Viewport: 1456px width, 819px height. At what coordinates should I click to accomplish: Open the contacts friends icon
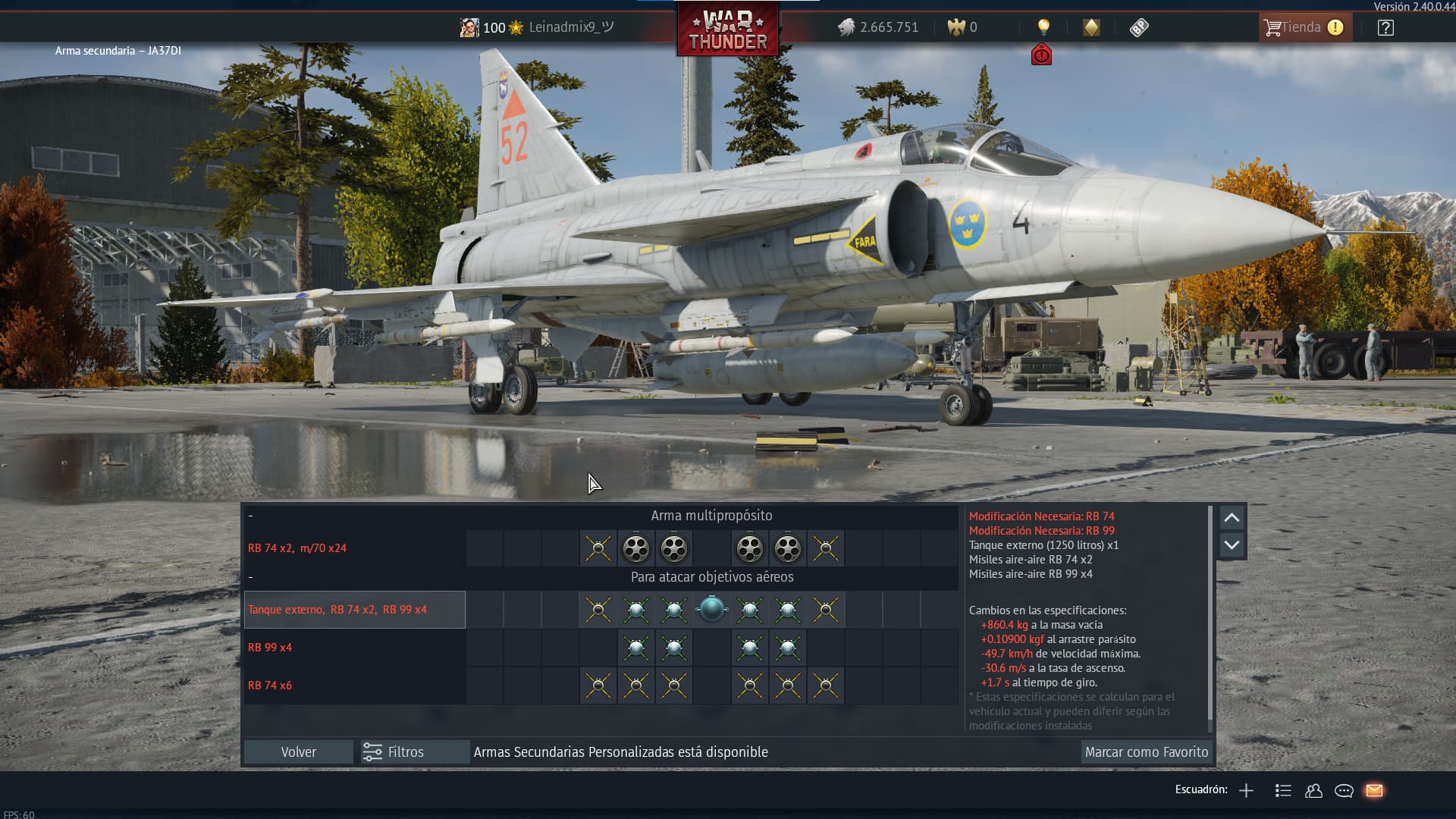pyautogui.click(x=1313, y=790)
